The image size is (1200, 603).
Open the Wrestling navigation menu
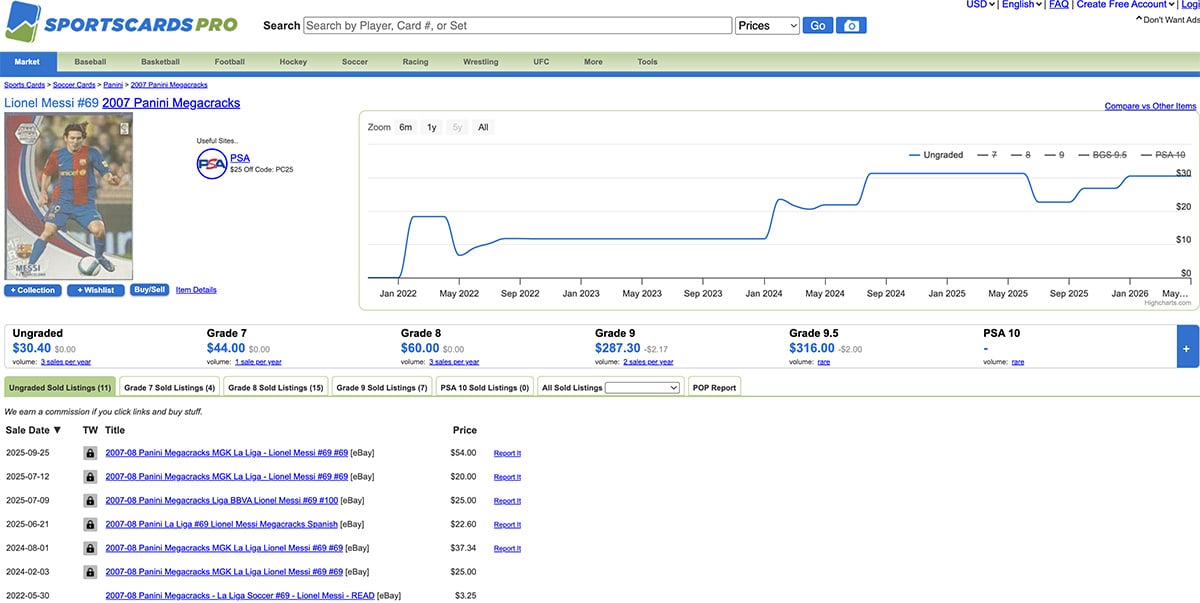pos(481,62)
